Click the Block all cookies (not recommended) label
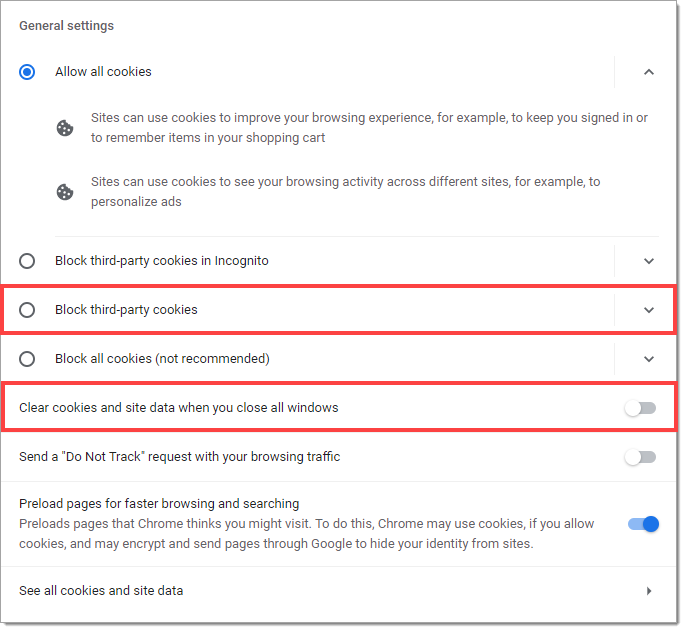684x630 pixels. pos(162,359)
